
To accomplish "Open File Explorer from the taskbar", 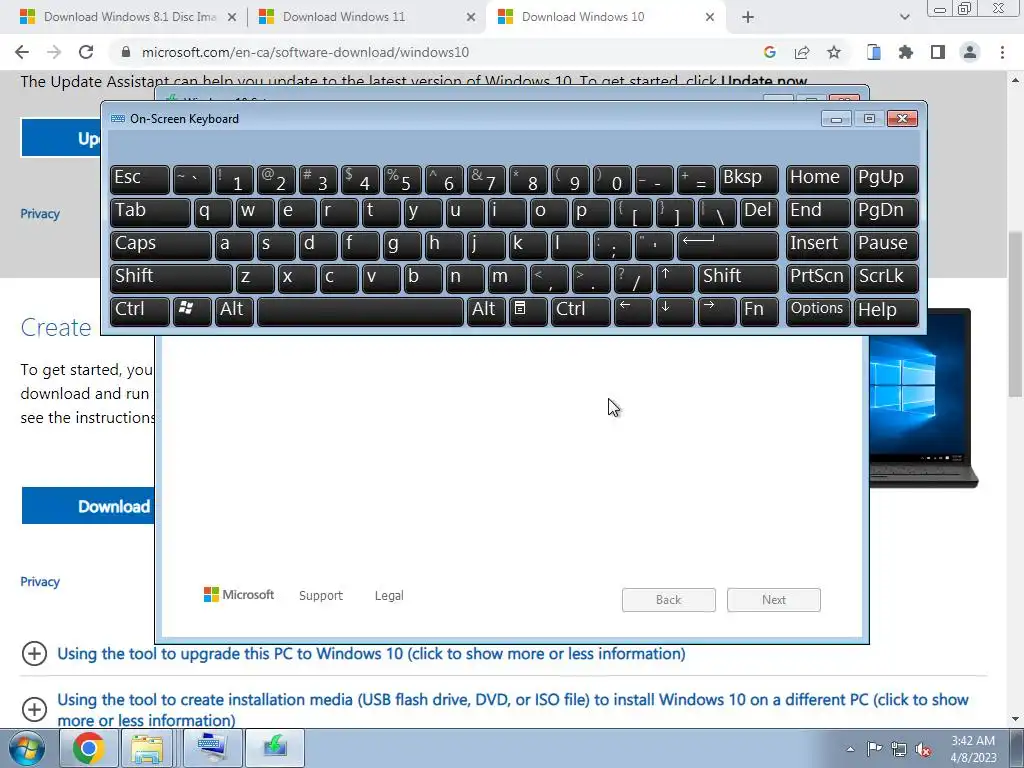I will pyautogui.click(x=147, y=748).
